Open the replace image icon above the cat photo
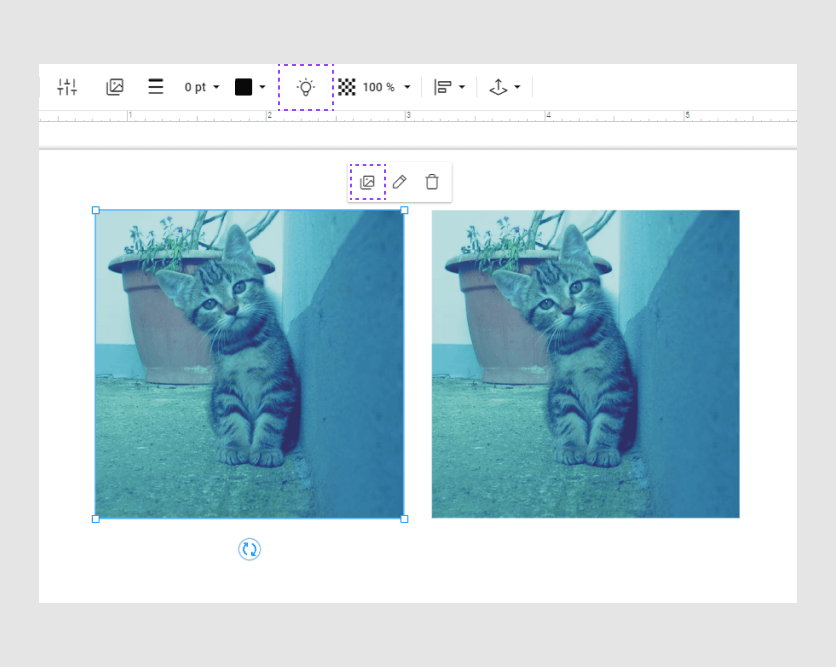 [367, 182]
